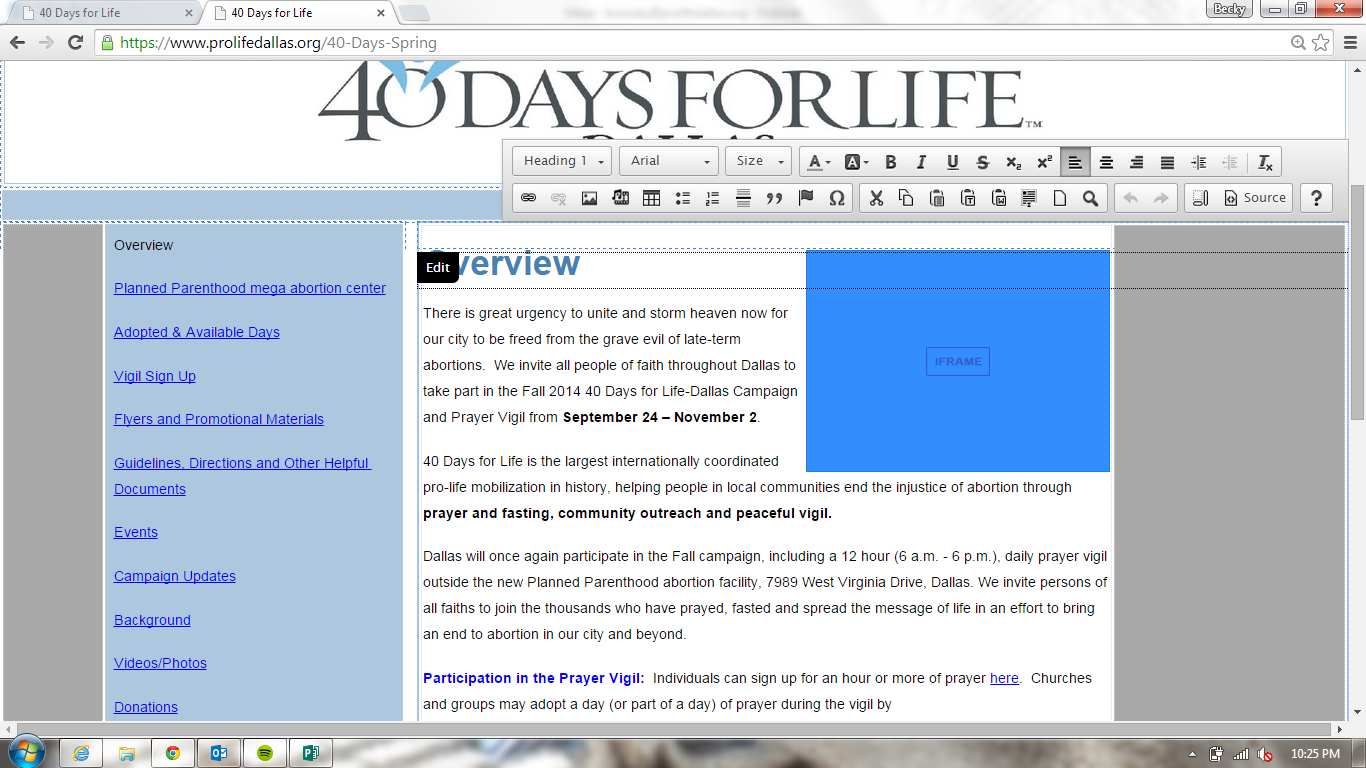
Task: Toggle italic formatting
Action: click(x=921, y=162)
